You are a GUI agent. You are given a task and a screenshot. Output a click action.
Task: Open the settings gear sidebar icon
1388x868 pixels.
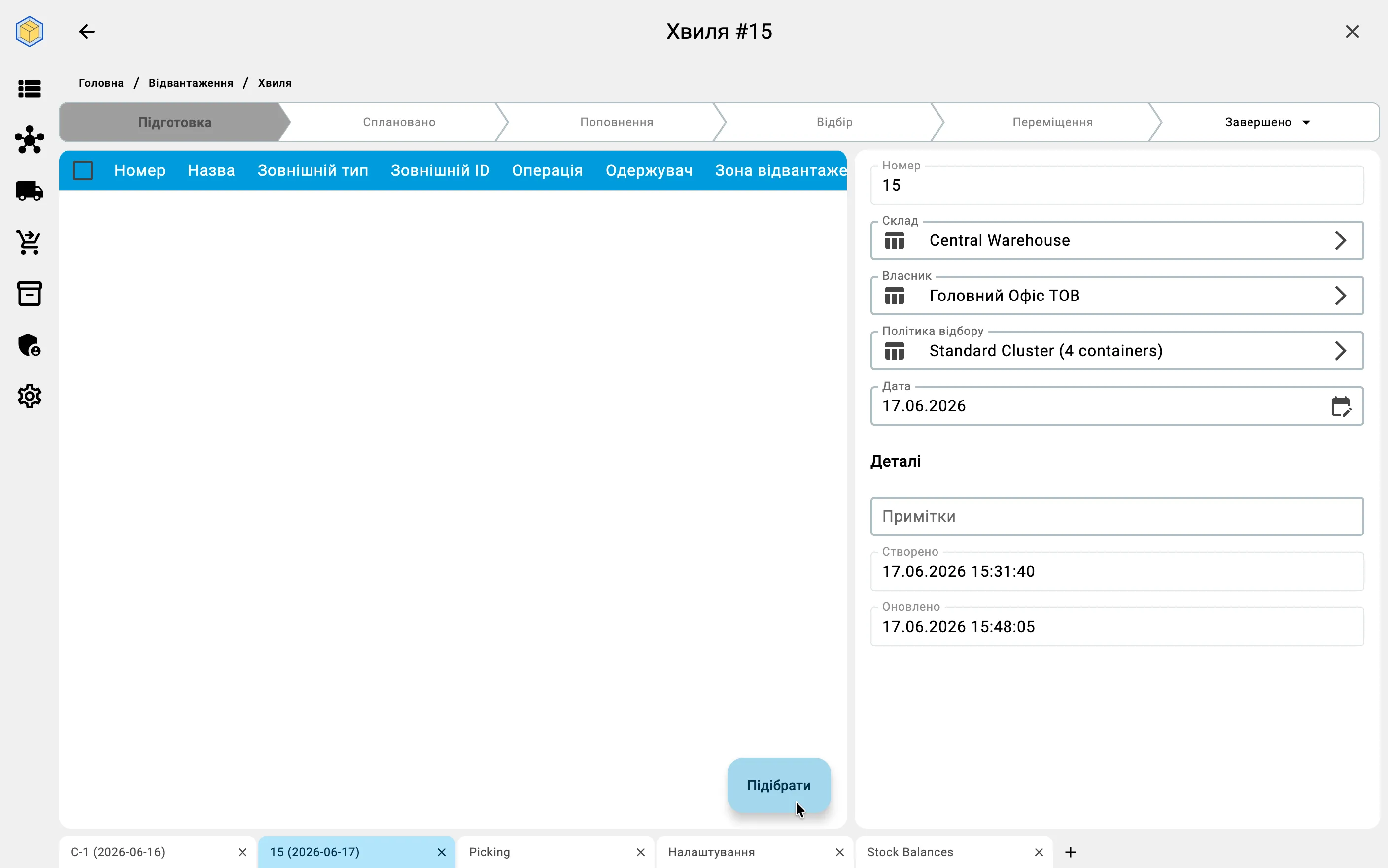point(29,396)
